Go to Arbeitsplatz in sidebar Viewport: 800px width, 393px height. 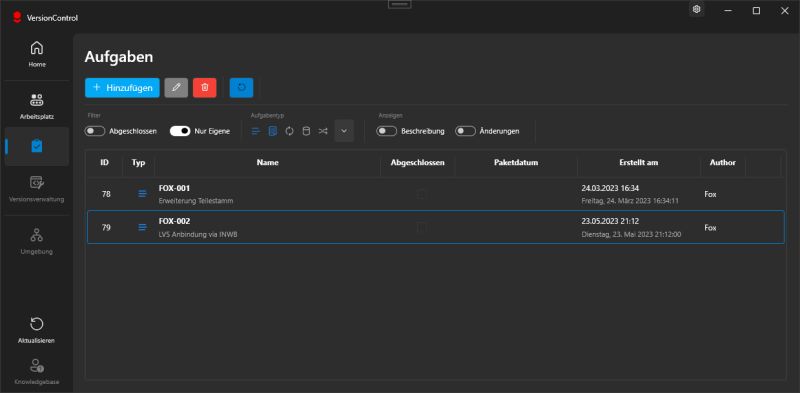[37, 106]
